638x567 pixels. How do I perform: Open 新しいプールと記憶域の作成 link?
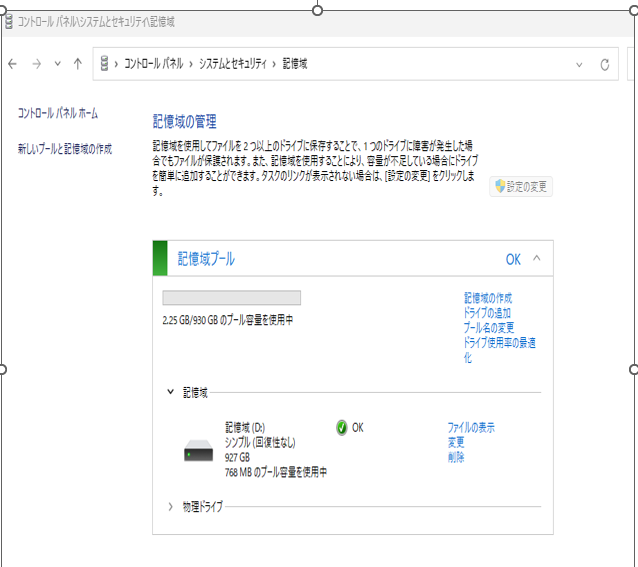pyautogui.click(x=65, y=149)
